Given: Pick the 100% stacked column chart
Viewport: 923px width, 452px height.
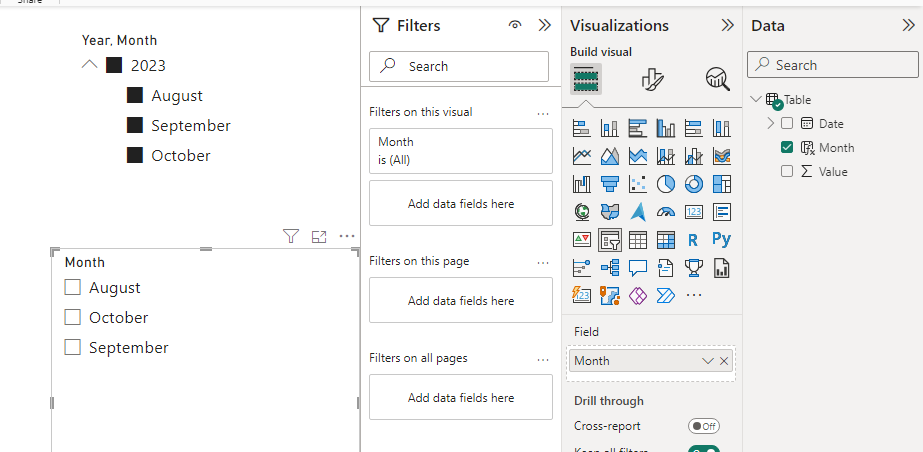Looking at the screenshot, I should point(722,128).
